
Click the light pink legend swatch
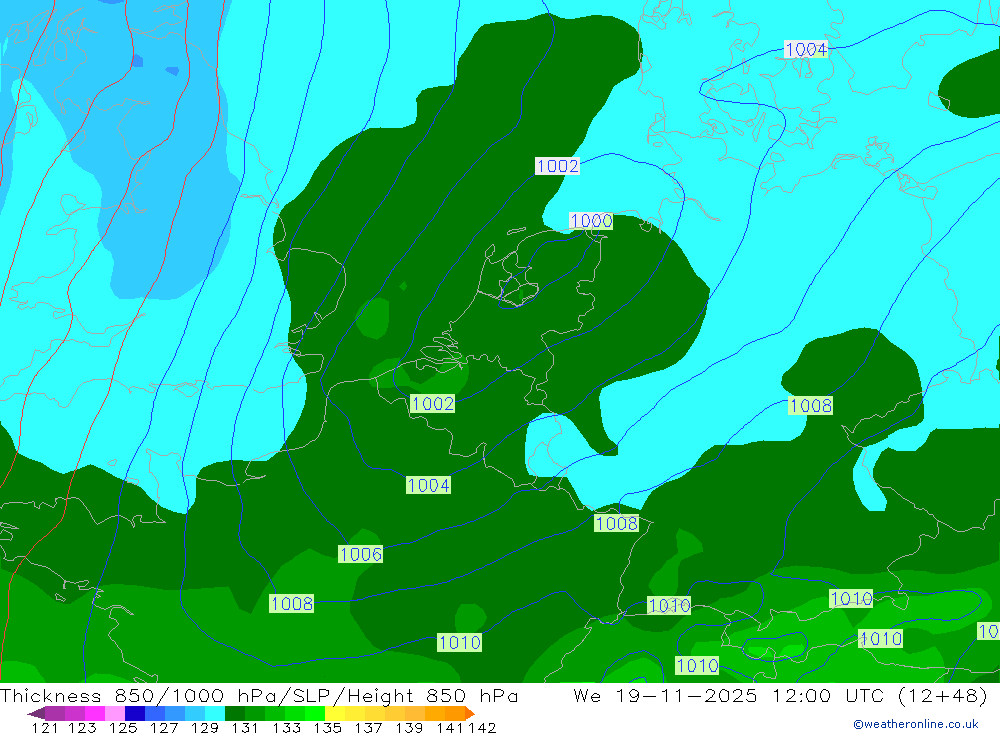point(115,713)
